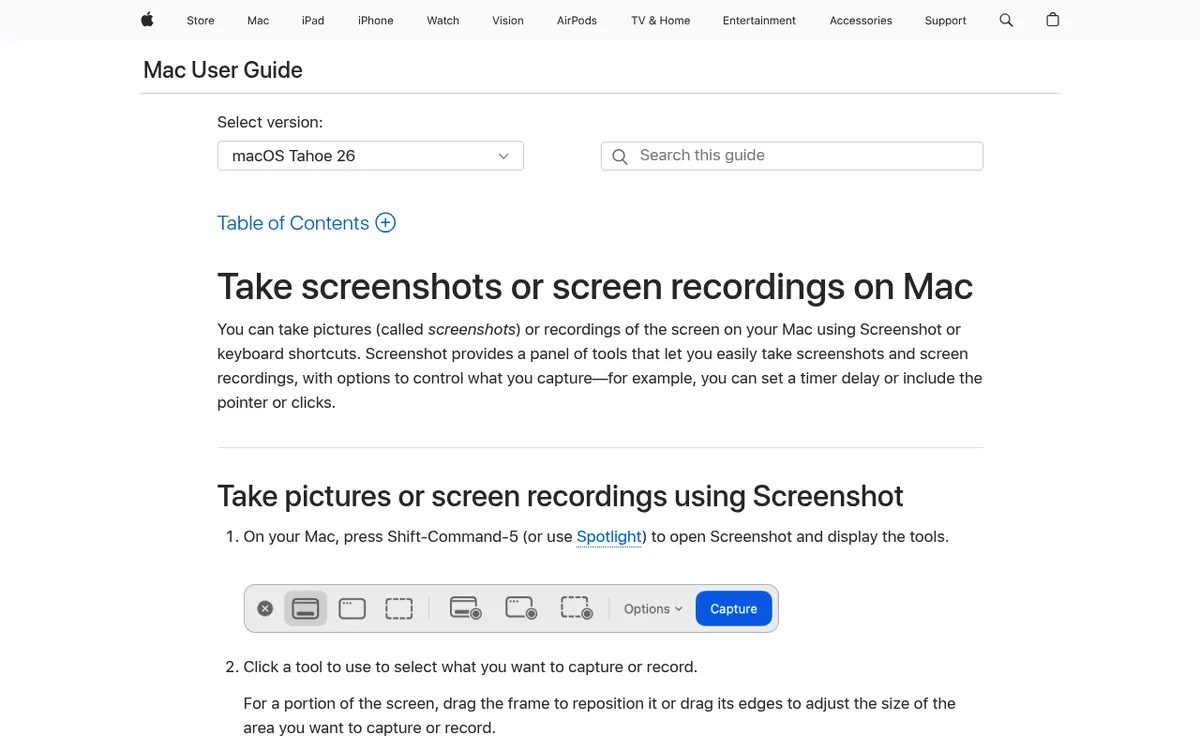This screenshot has height=750, width=1200.
Task: Select the Capture Entire Screen icon in toolbar image
Action: [306, 608]
